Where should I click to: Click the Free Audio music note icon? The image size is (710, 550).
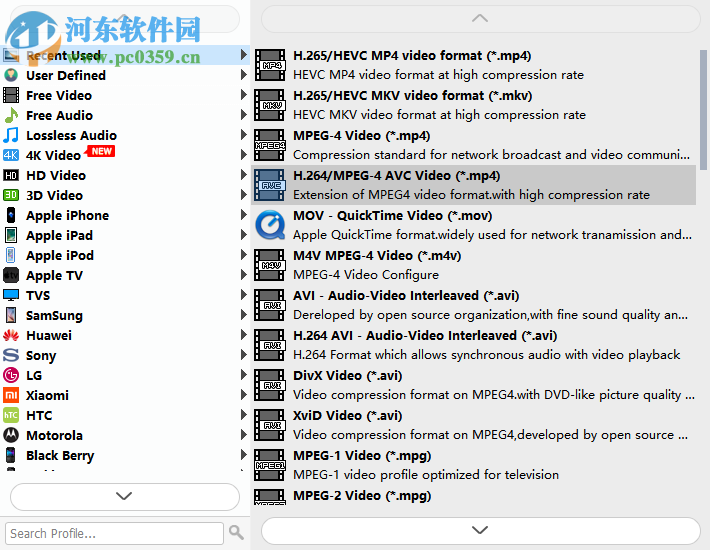(x=11, y=115)
